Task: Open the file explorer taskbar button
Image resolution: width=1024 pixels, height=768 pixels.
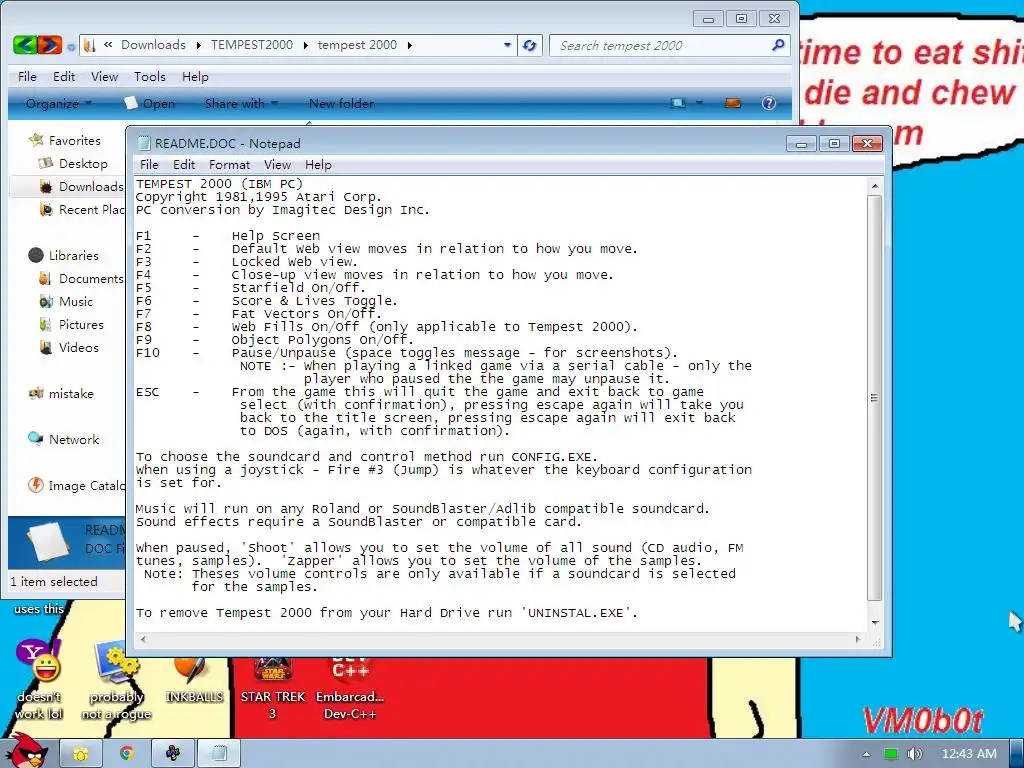Action: click(81, 754)
